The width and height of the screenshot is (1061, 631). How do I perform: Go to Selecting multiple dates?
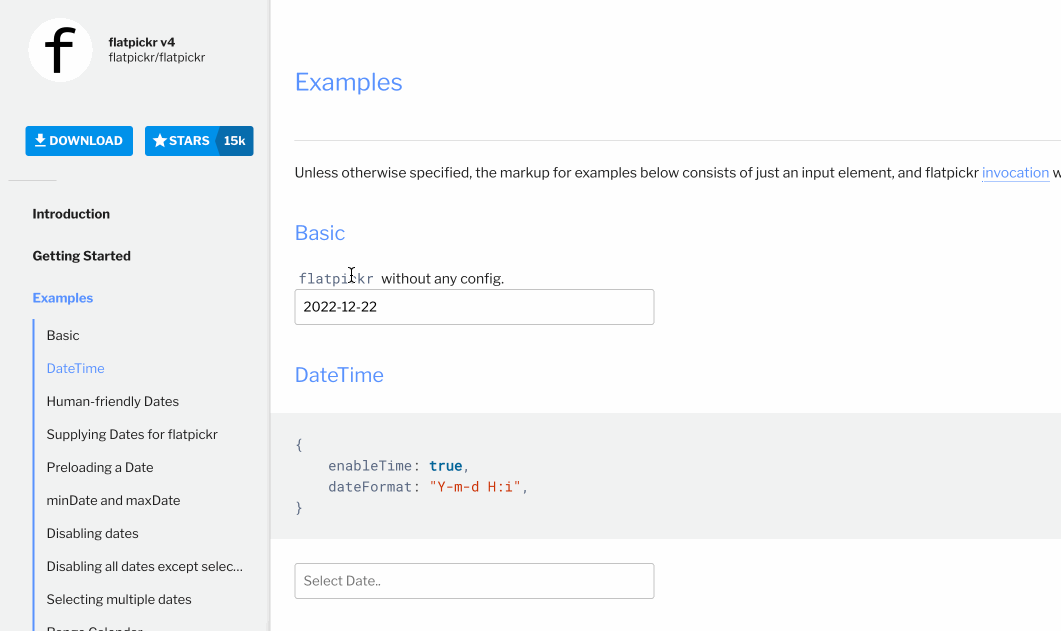pos(118,599)
